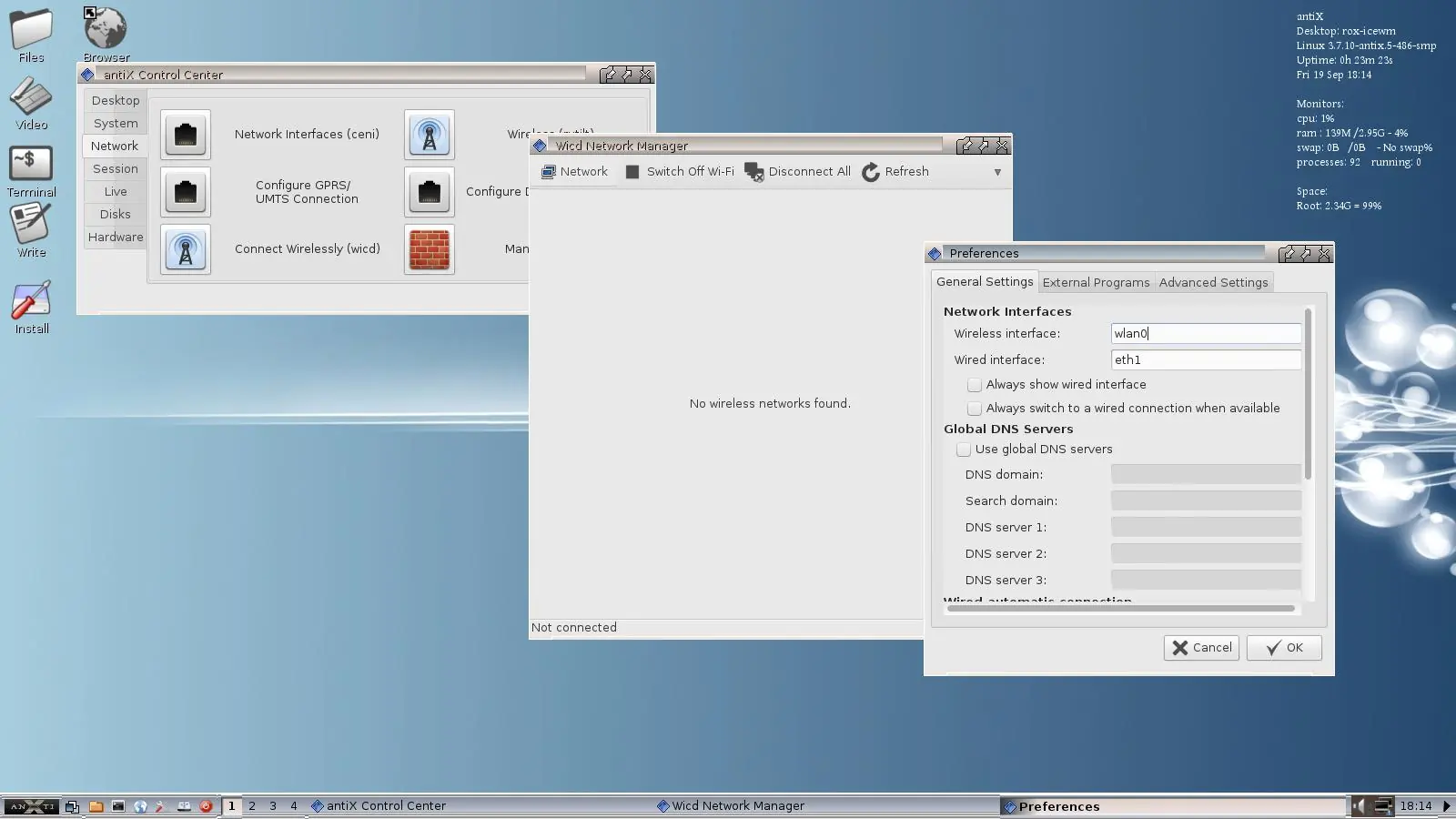Click the Wicd Network Manager window menu icon
The height and width of the screenshot is (819, 1456).
[540, 146]
